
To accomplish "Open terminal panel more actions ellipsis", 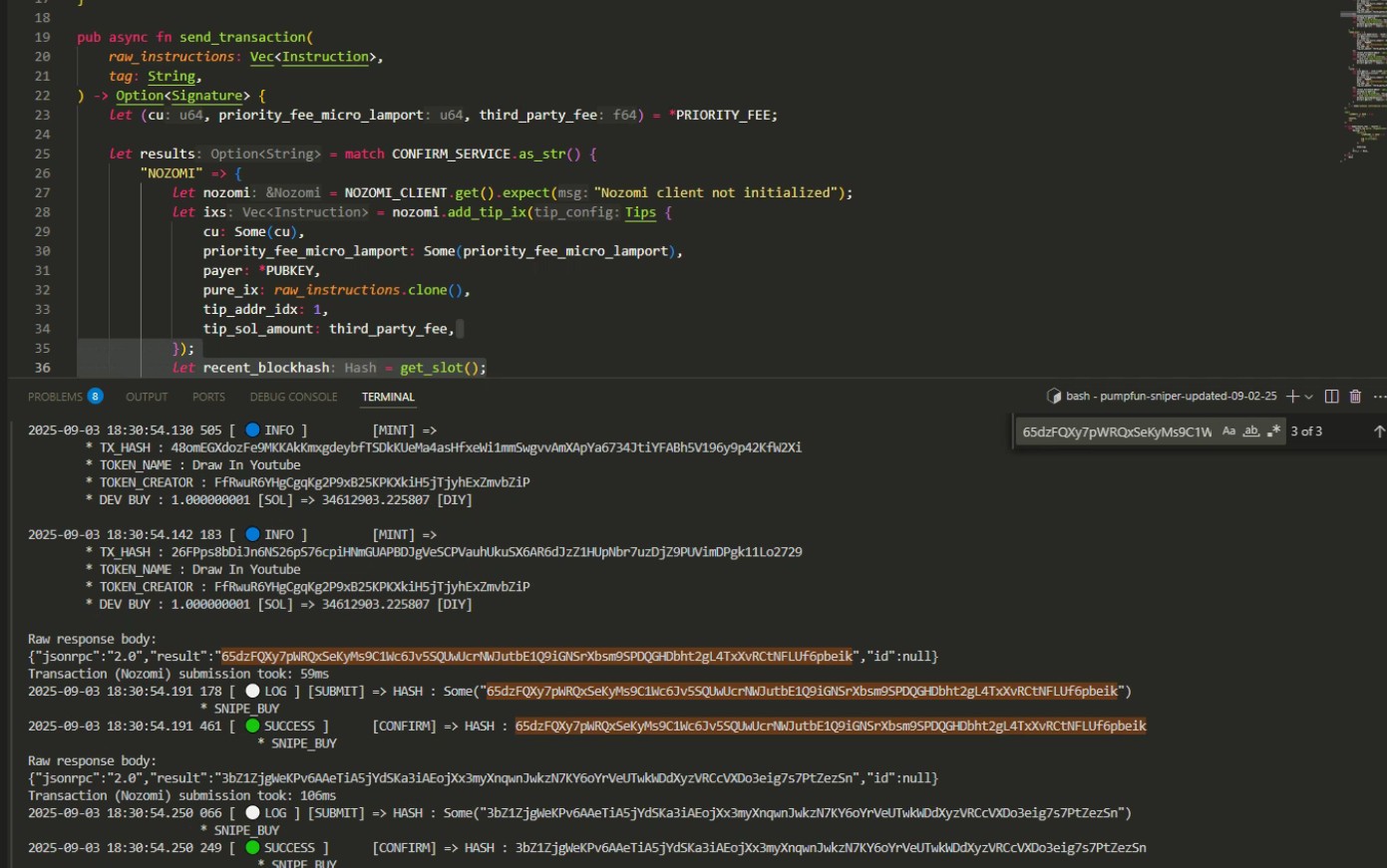I will tap(1379, 397).
